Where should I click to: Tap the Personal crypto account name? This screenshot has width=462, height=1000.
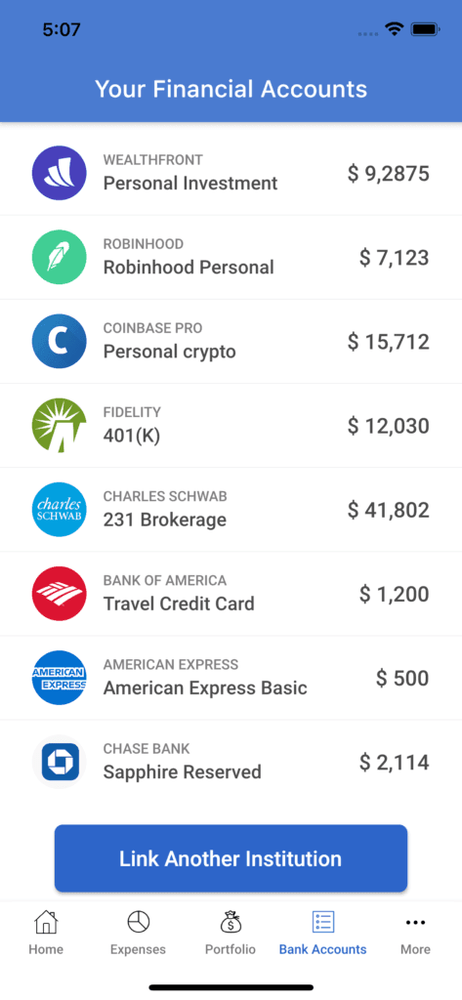[x=170, y=351]
